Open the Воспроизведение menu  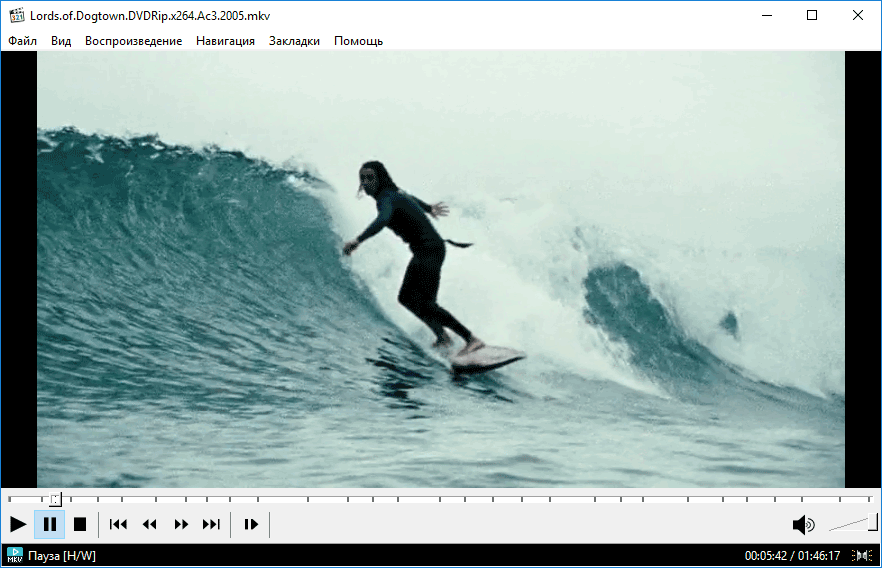coord(133,41)
